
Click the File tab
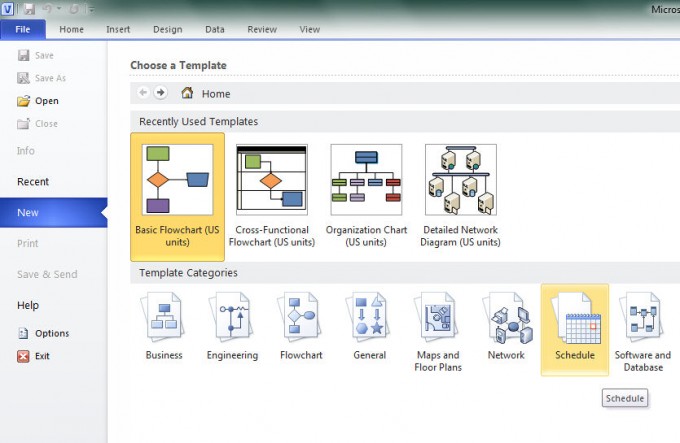(x=23, y=30)
